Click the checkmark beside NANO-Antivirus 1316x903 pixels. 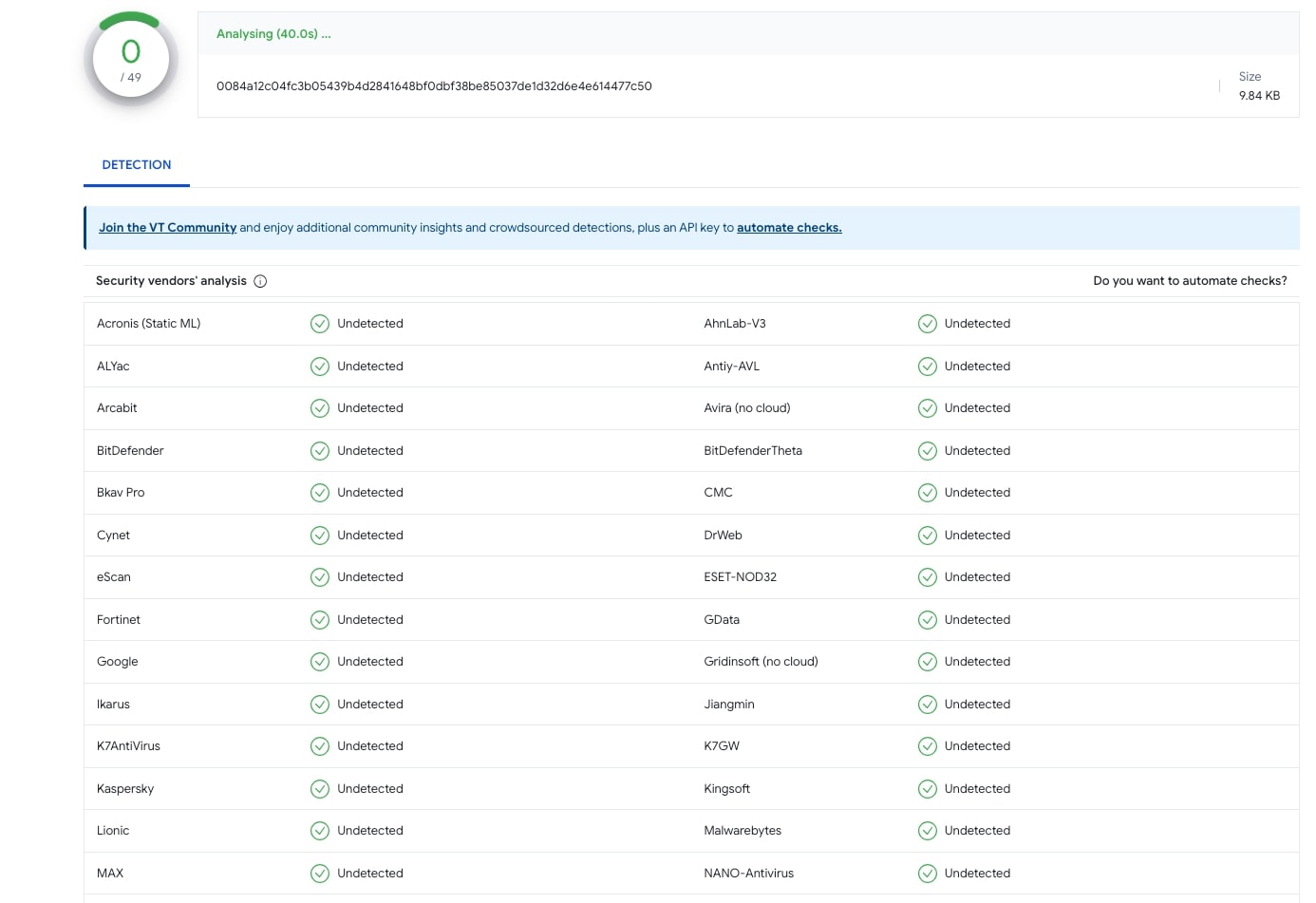click(927, 873)
